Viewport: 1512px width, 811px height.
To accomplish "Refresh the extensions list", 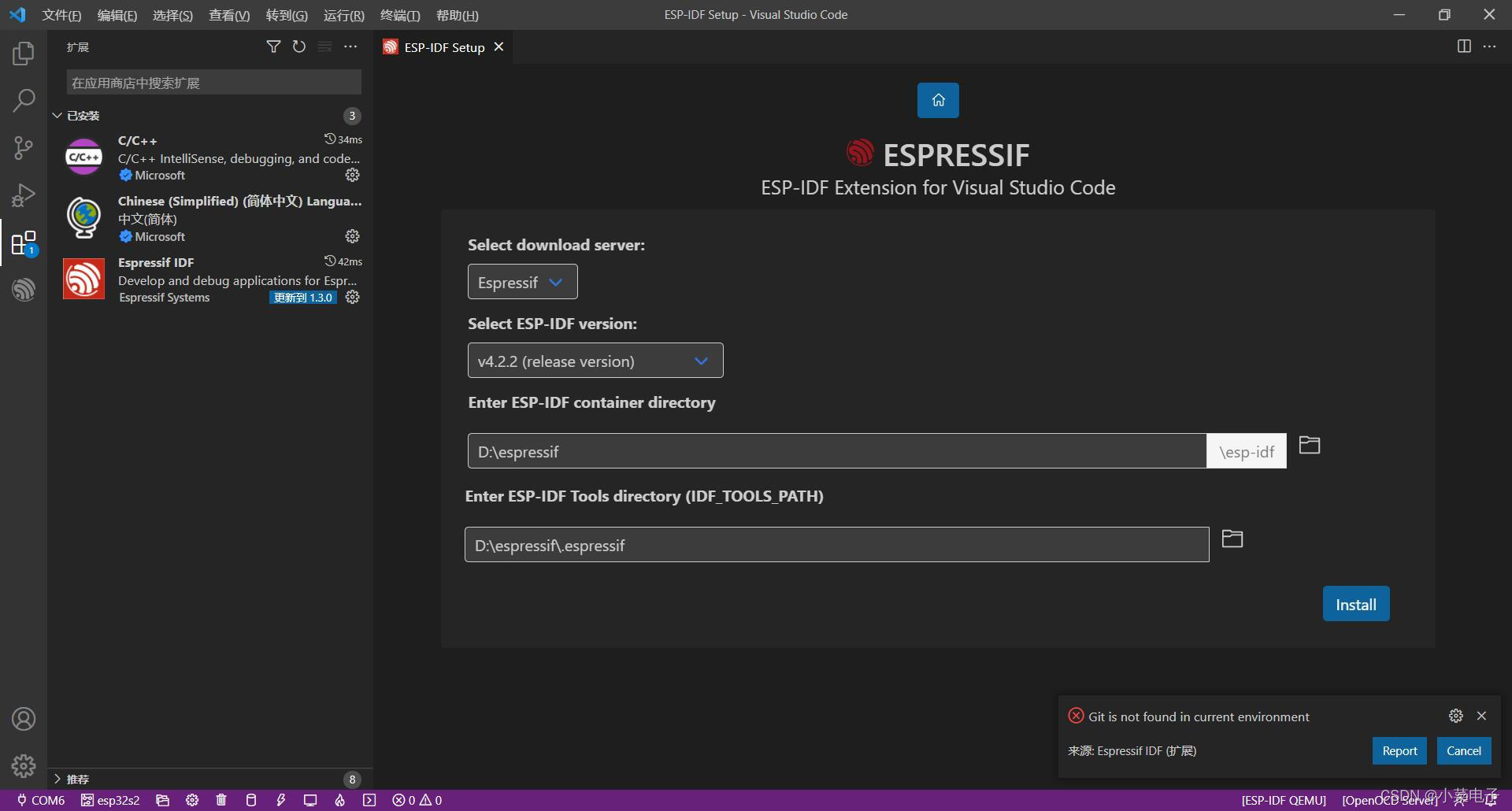I will (x=299, y=46).
